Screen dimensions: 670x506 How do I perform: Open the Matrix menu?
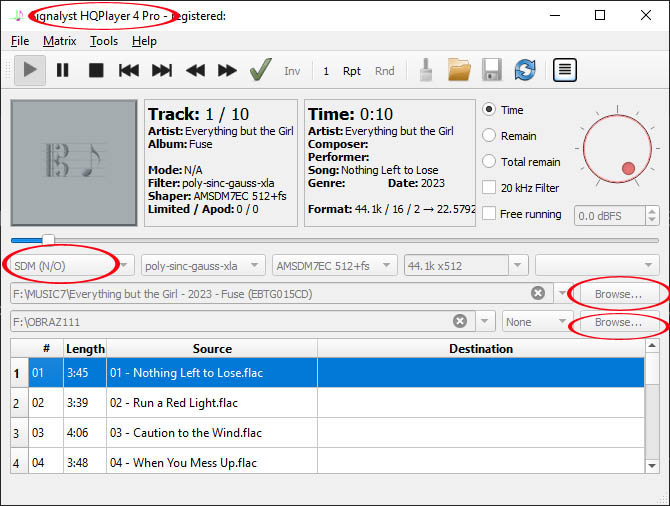59,41
